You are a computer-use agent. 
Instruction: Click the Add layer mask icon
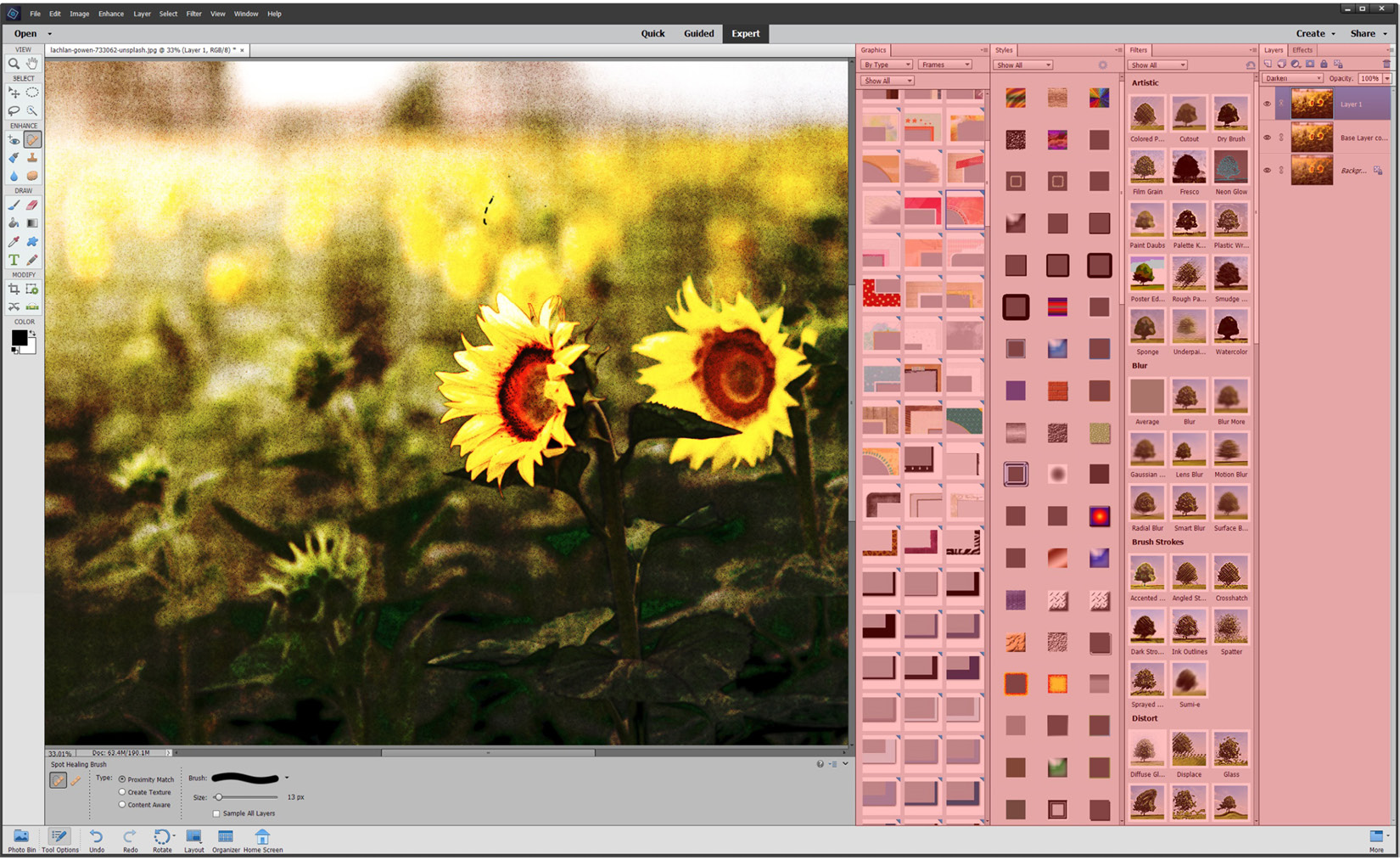click(x=1310, y=65)
